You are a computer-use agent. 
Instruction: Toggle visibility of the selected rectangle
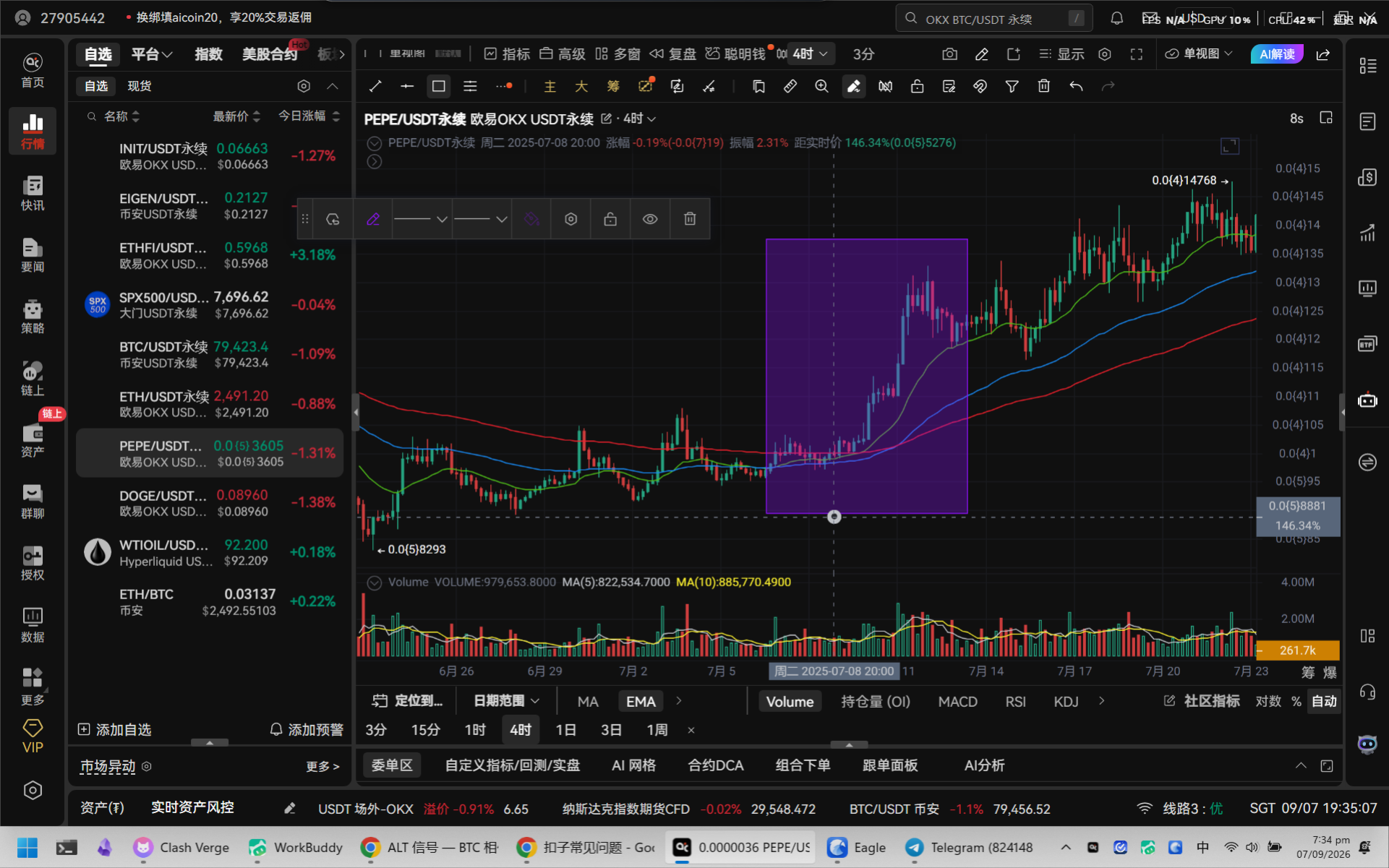point(650,219)
